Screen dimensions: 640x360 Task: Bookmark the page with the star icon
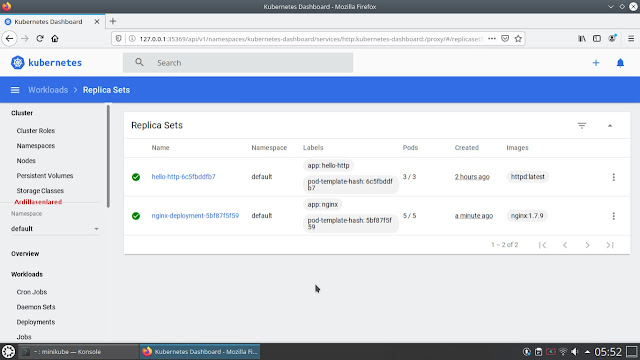coord(518,38)
